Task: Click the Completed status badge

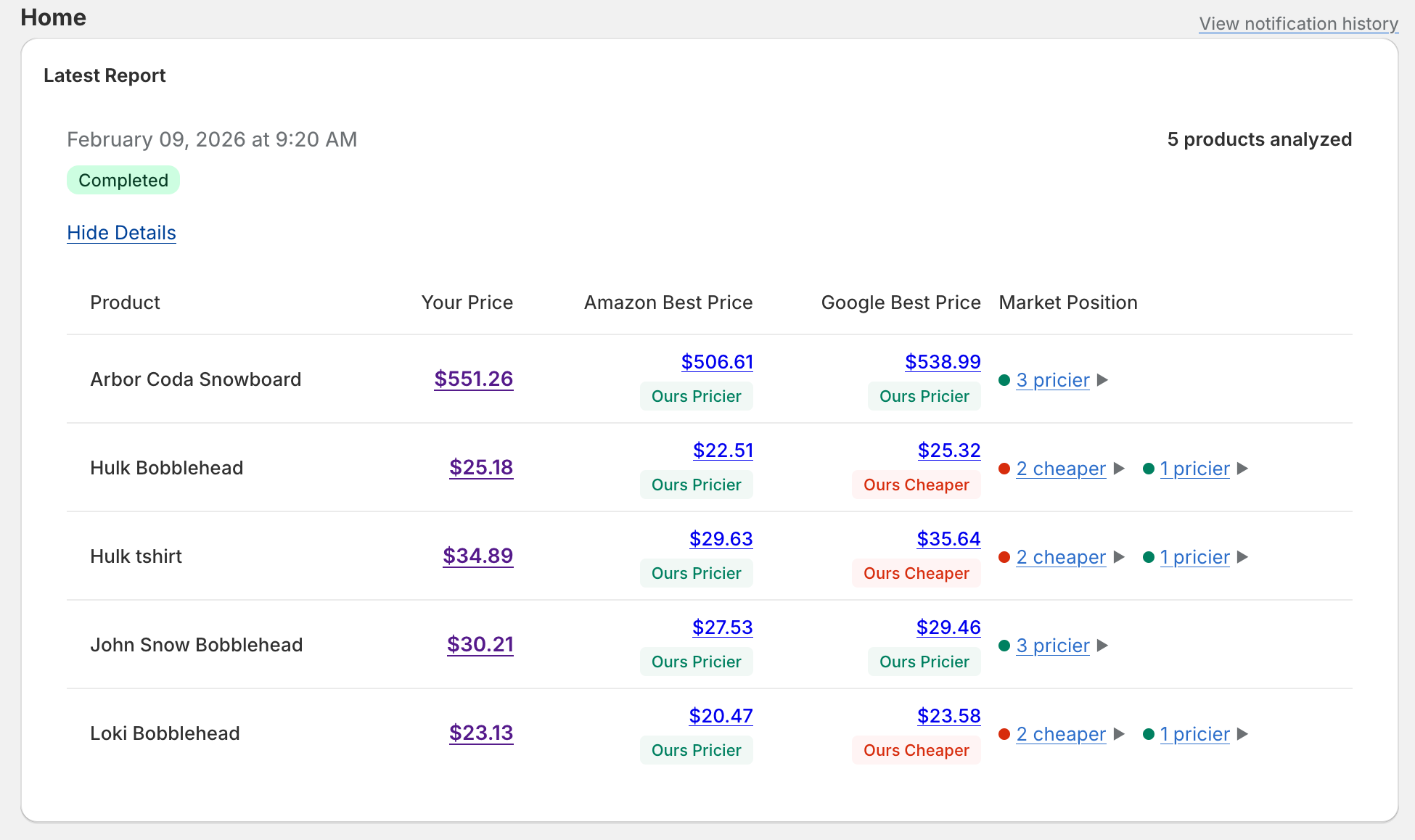Action: [123, 180]
